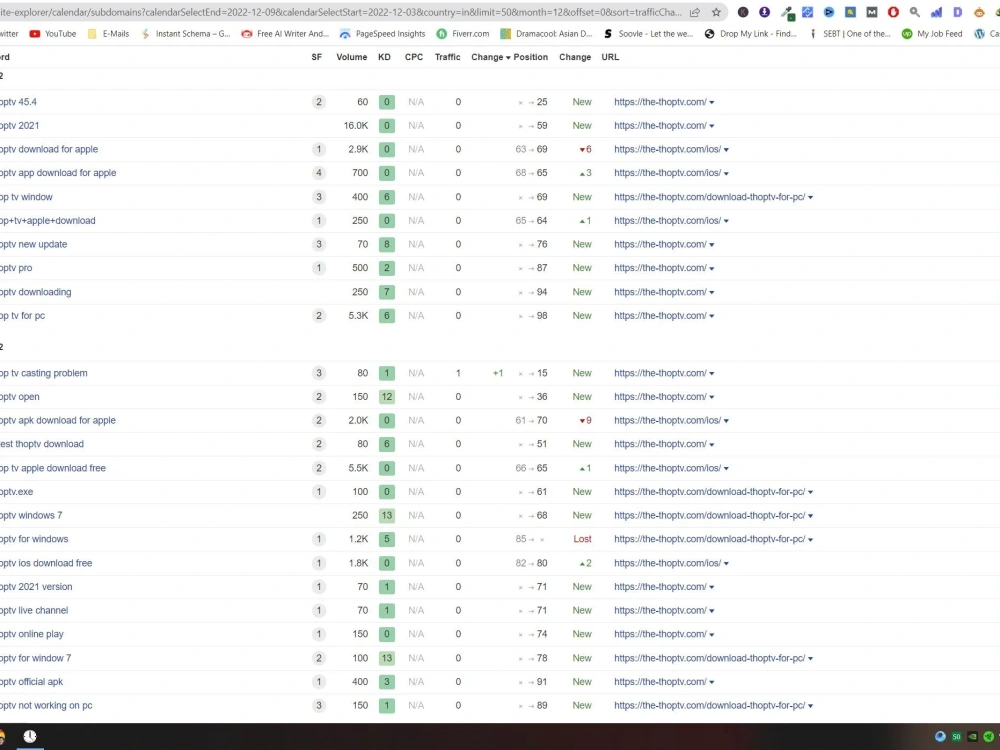The width and height of the screenshot is (1000, 750).
Task: Open URL link in the 'optv 2021' row
Action: (x=660, y=126)
